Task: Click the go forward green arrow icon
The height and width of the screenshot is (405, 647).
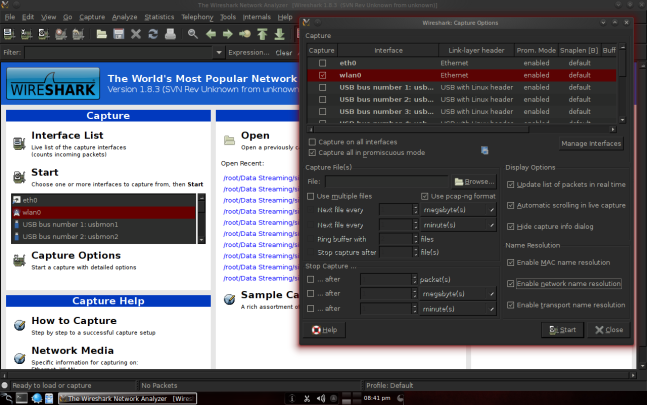Action: (227, 34)
